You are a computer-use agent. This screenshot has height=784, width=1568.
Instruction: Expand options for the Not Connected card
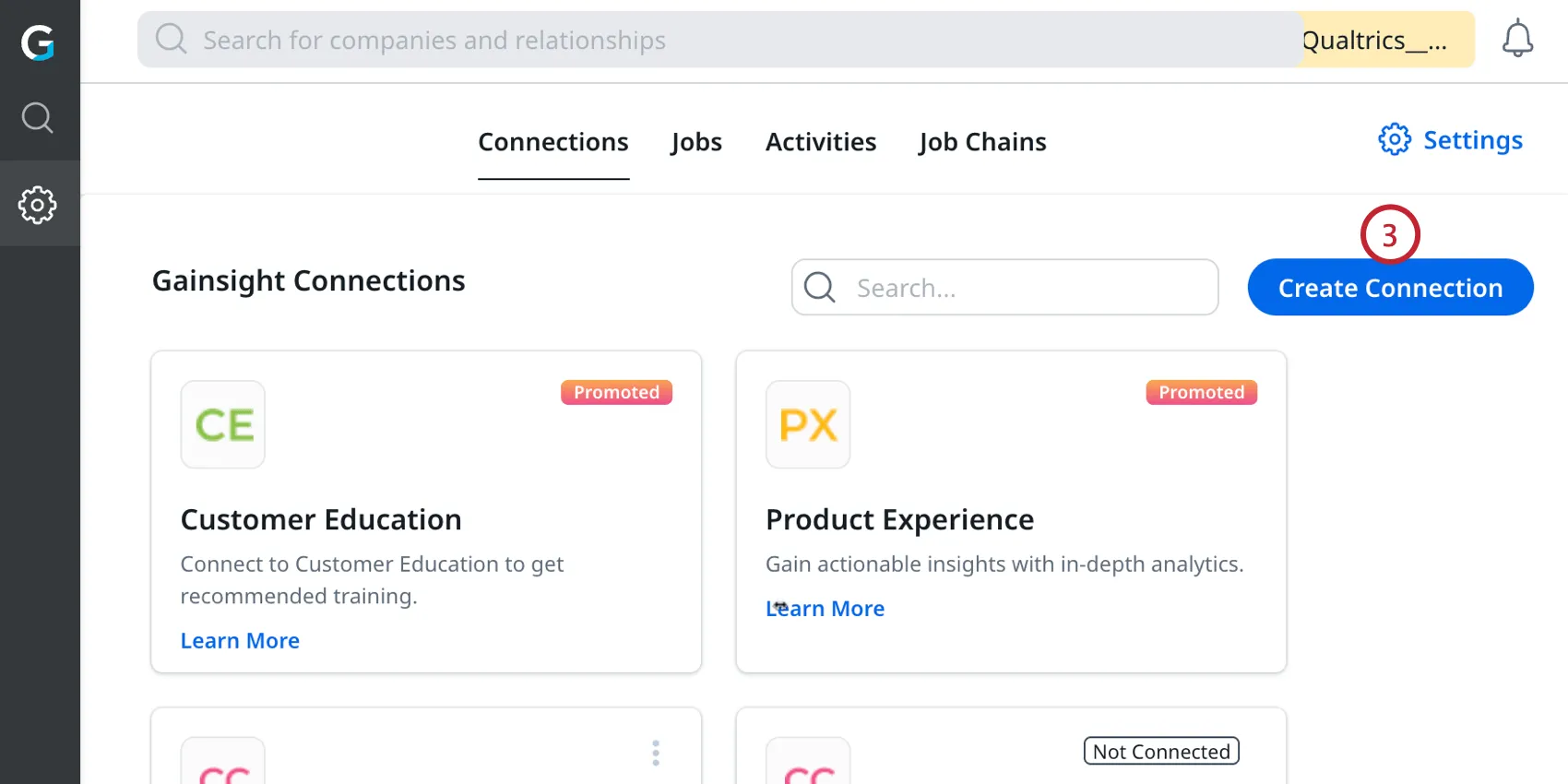pyautogui.click(x=1160, y=751)
